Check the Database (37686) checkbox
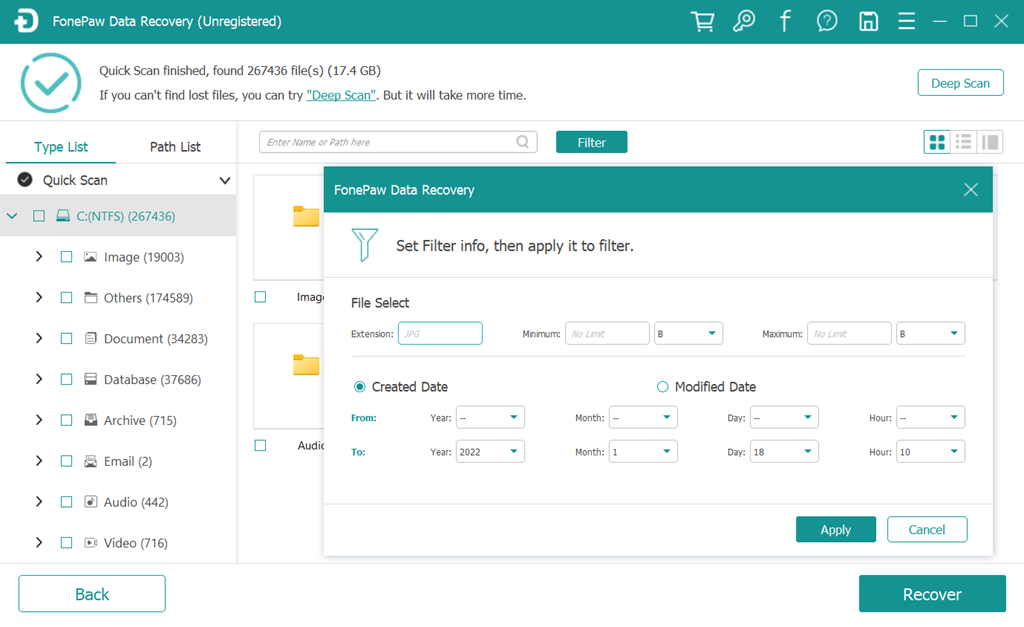 pos(66,379)
